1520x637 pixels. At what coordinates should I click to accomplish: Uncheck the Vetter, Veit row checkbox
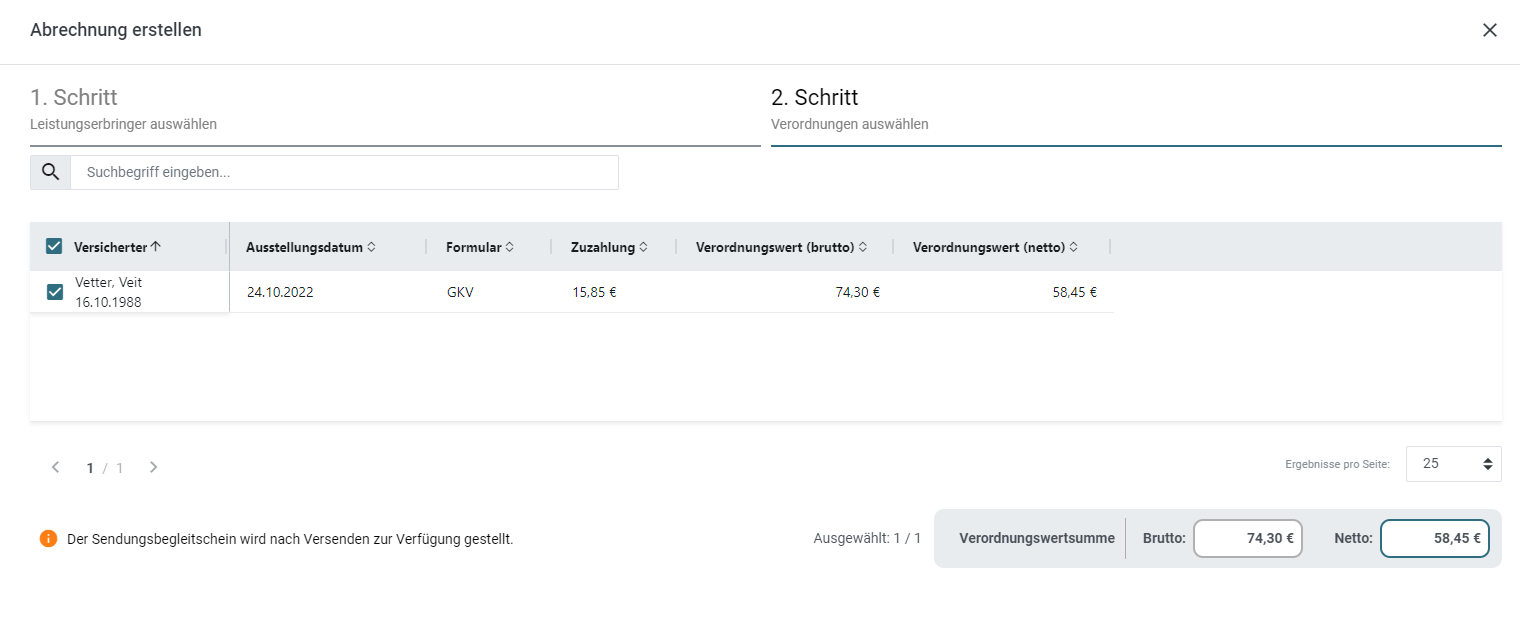(55, 292)
